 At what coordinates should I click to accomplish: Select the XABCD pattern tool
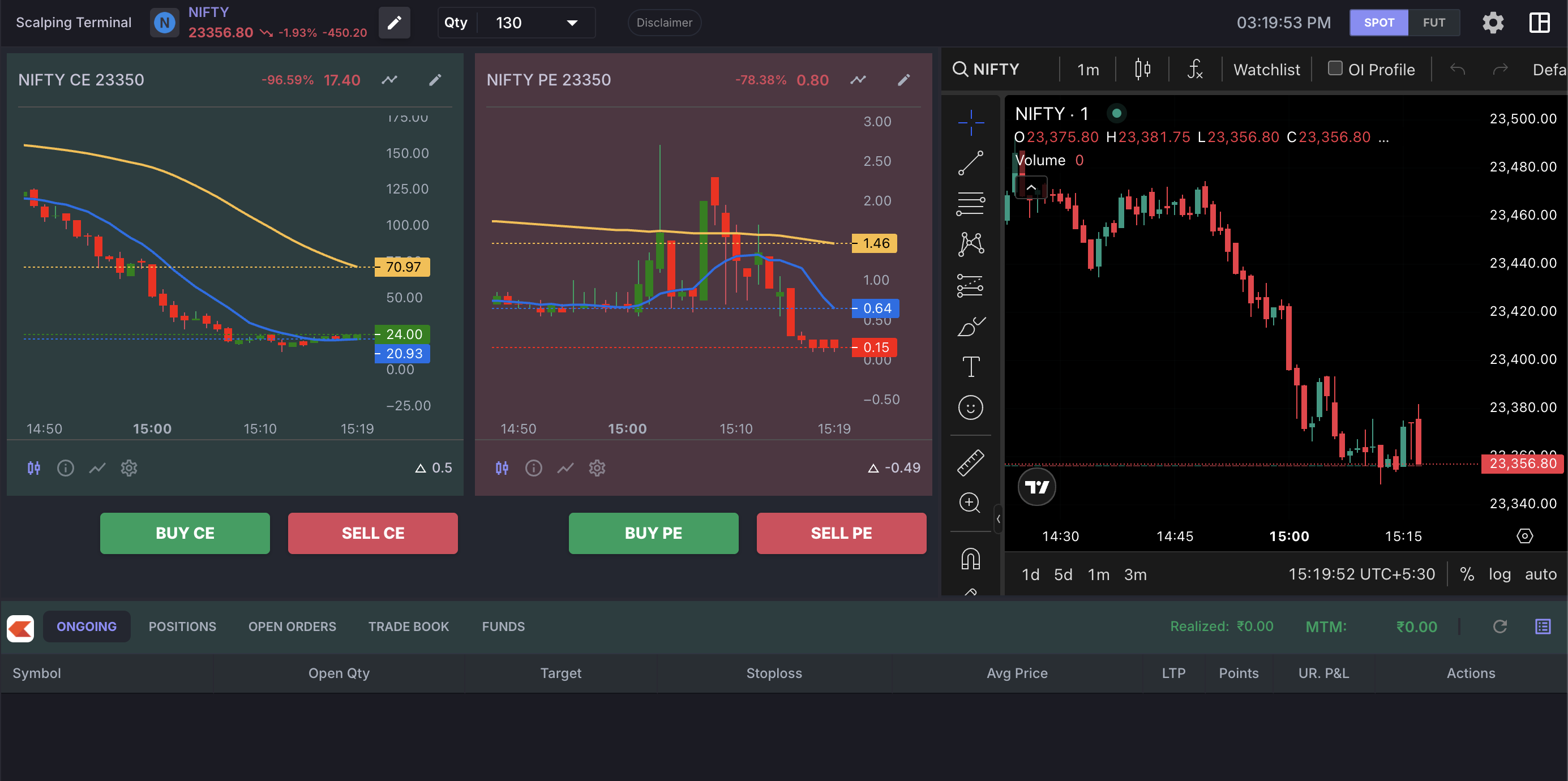[x=971, y=244]
